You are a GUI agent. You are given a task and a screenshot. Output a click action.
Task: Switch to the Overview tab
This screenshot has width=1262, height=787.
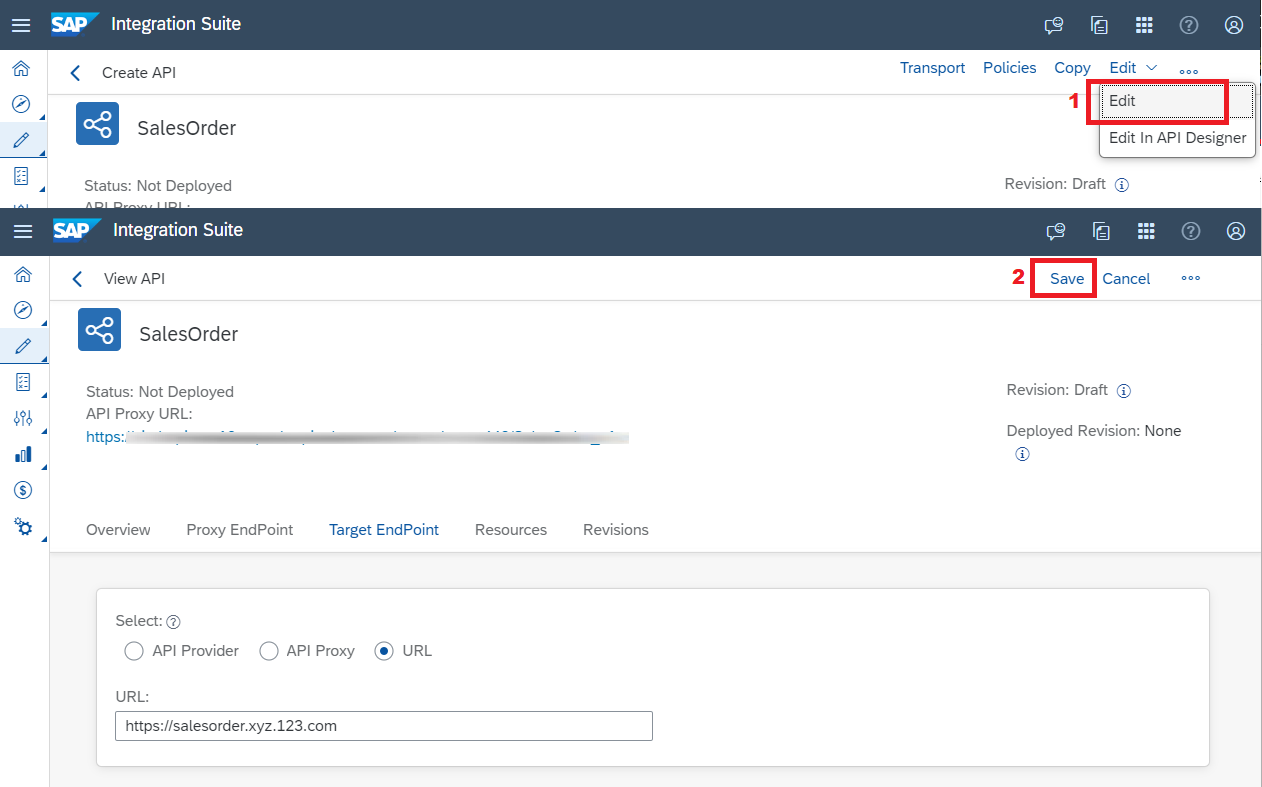coord(118,530)
